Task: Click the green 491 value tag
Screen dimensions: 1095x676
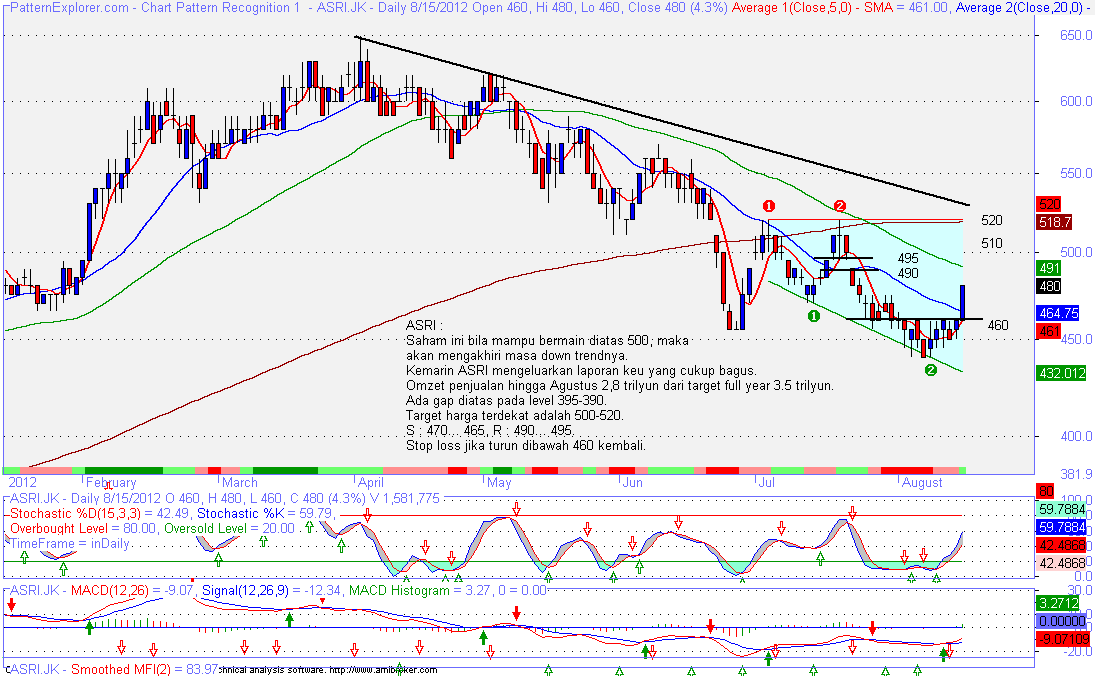Action: 1050,268
